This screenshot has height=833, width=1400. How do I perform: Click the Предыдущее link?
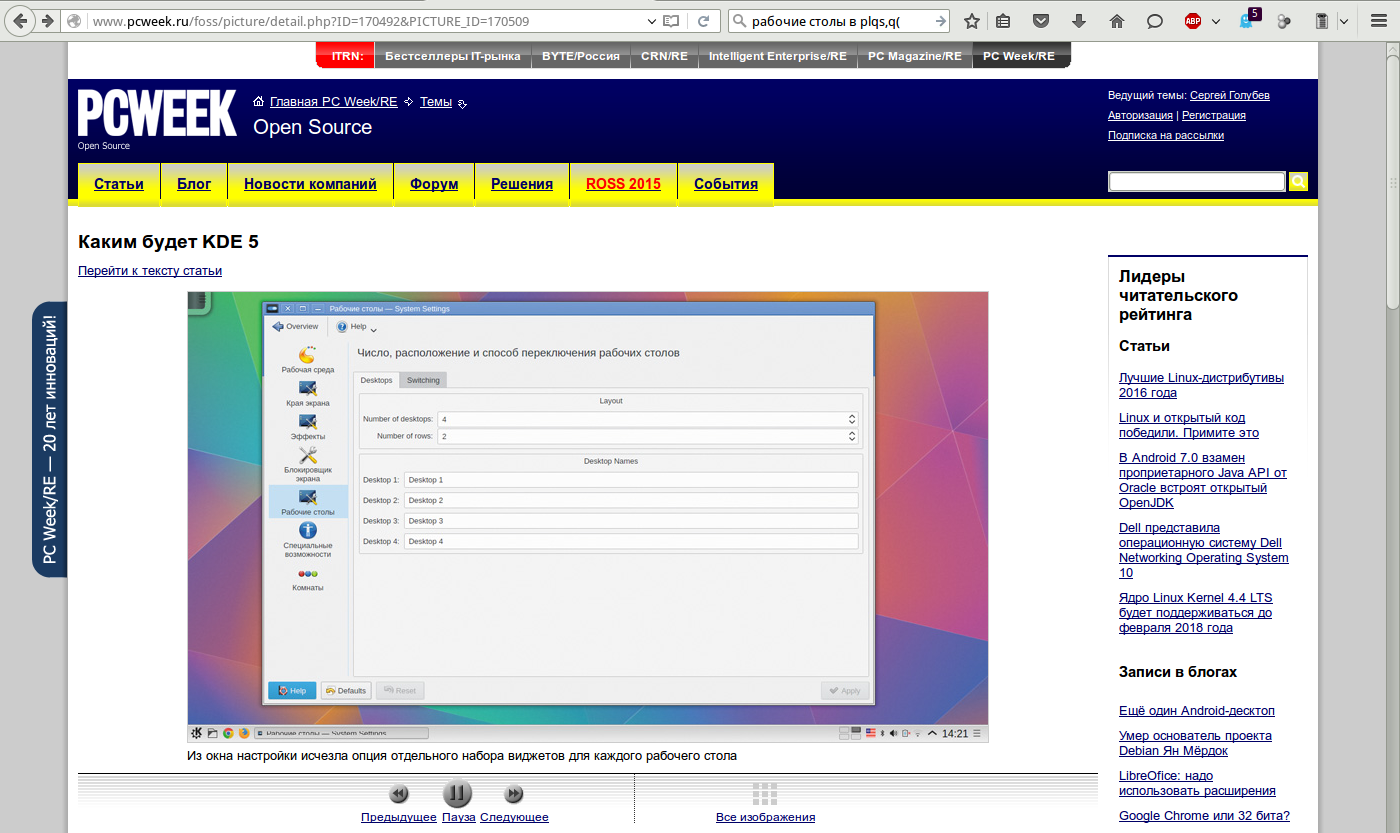(399, 817)
